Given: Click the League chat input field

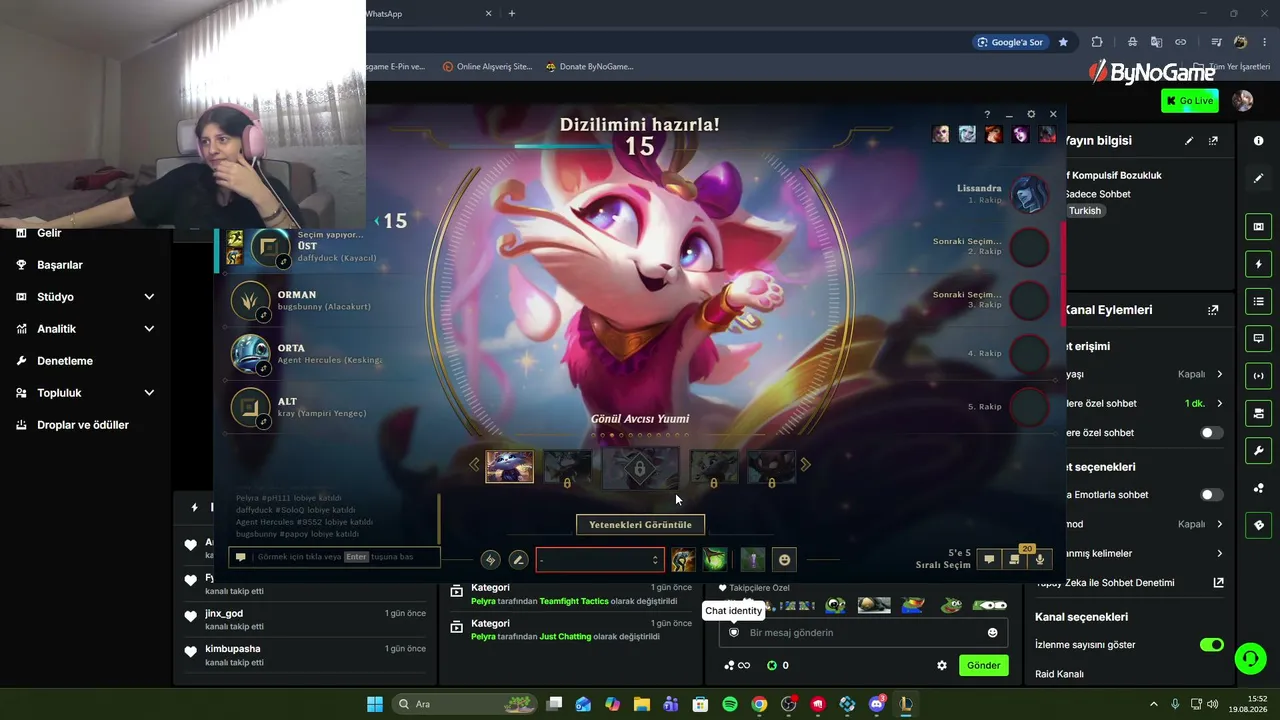Looking at the screenshot, I should point(334,557).
